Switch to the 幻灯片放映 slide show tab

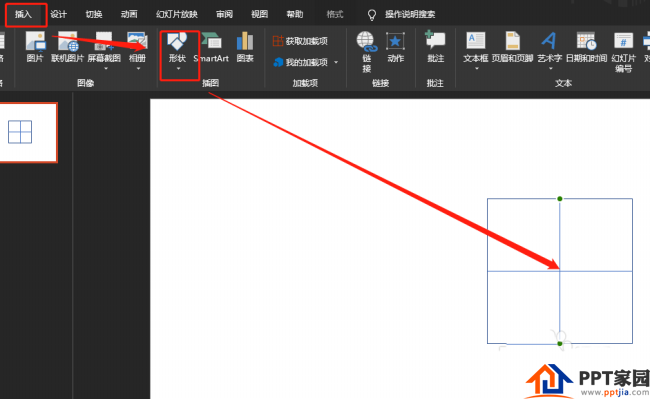pos(177,15)
